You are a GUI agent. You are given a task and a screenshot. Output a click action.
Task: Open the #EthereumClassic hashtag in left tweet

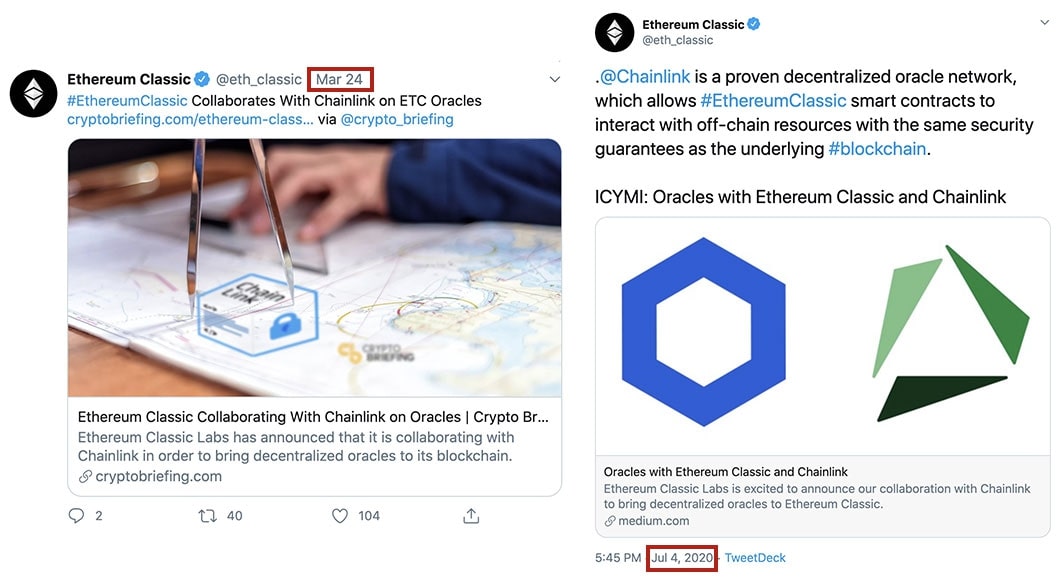pos(127,100)
